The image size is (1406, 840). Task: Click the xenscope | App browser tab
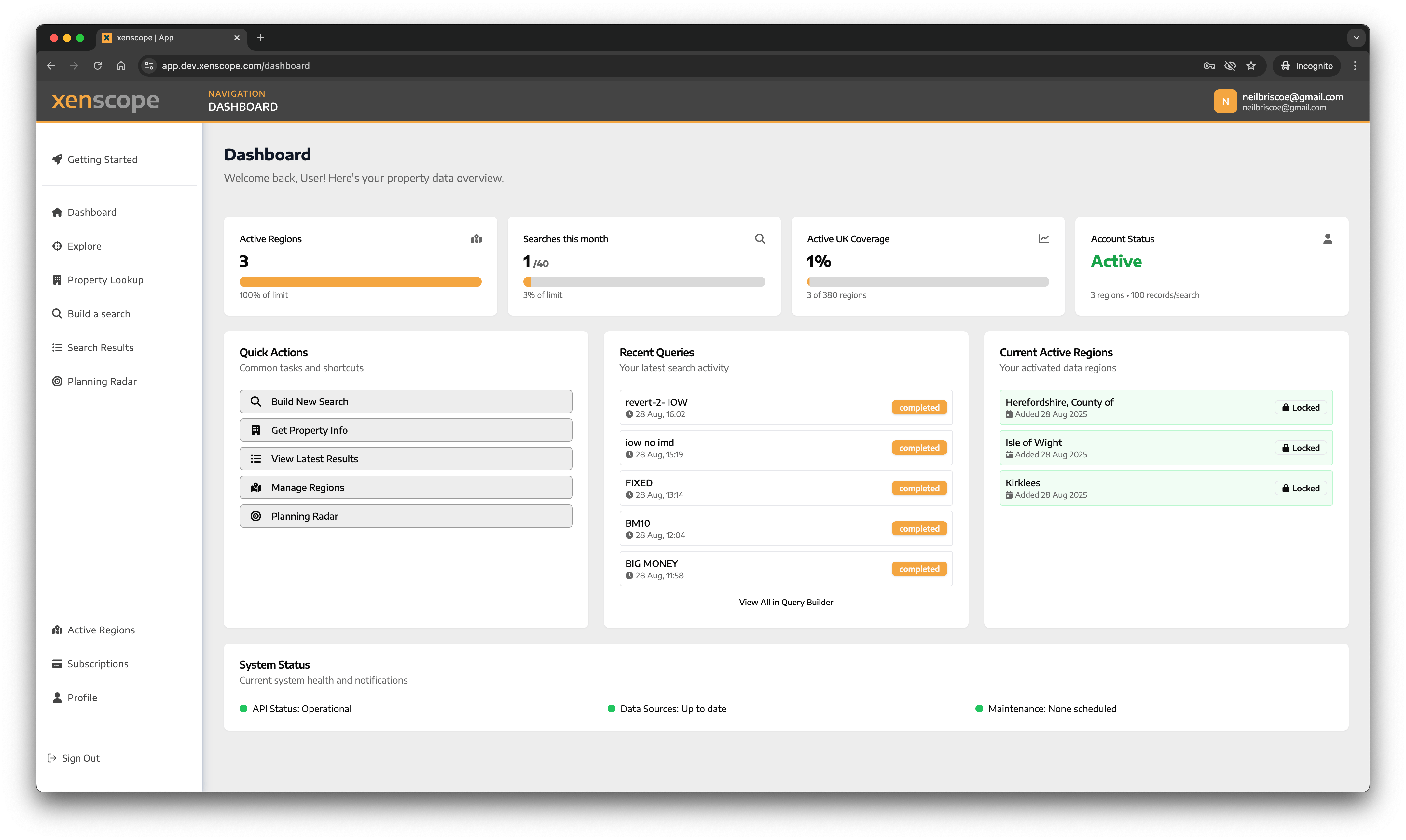171,38
